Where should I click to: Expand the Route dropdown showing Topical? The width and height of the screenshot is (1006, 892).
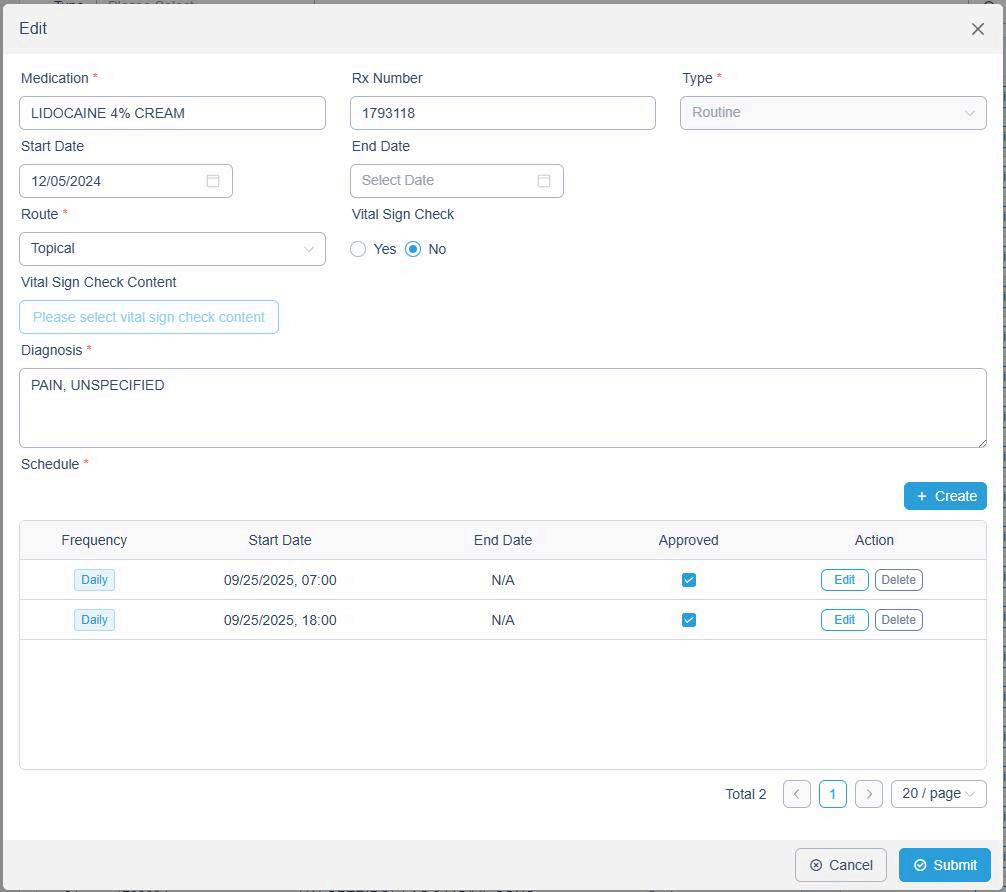(x=172, y=249)
